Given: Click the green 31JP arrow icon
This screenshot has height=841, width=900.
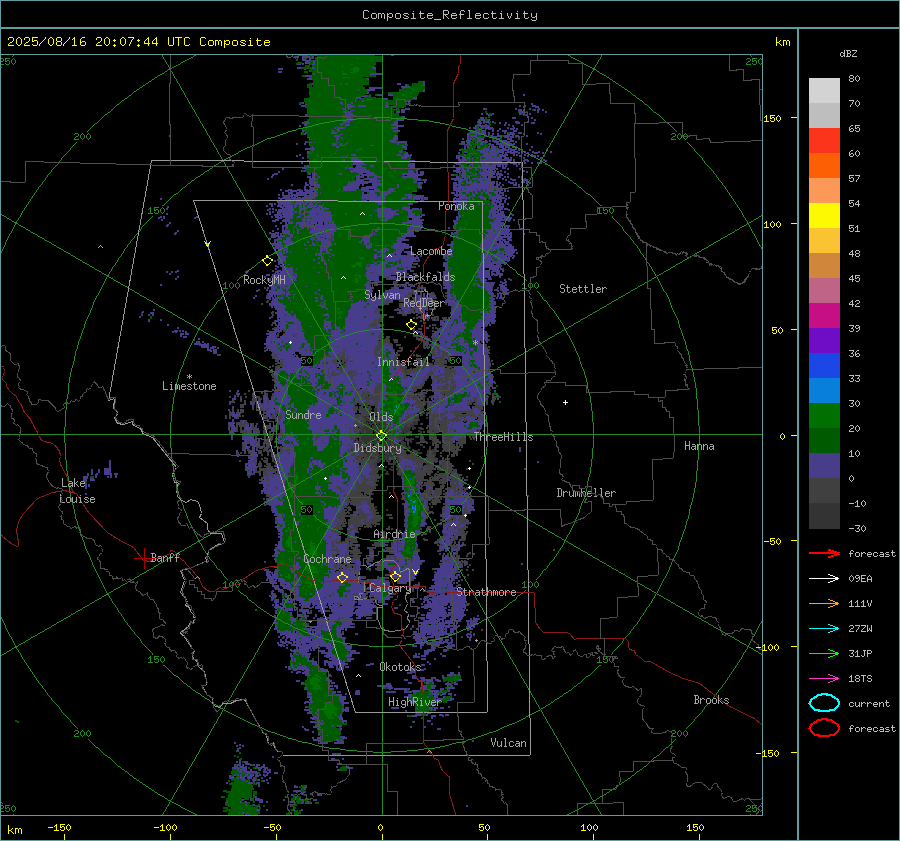Looking at the screenshot, I should (x=824, y=653).
